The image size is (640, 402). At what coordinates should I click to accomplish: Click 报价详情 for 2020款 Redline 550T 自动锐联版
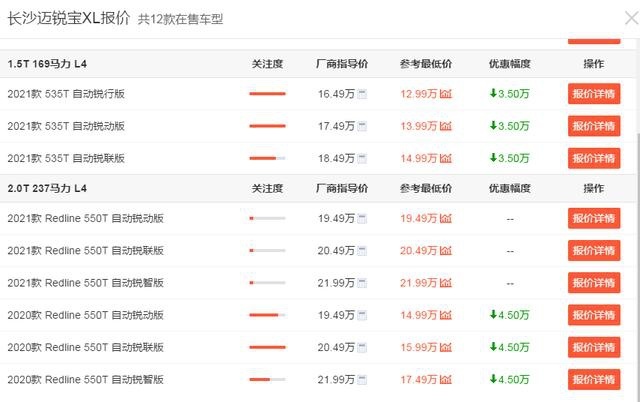[594, 347]
